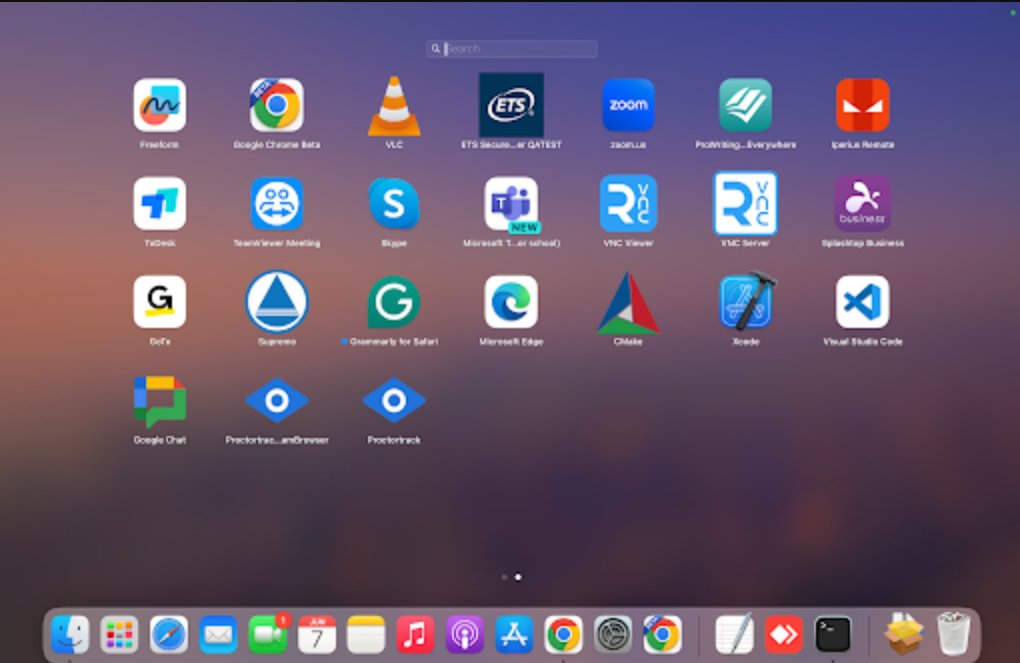Open Terminal from the Dock

(x=833, y=634)
